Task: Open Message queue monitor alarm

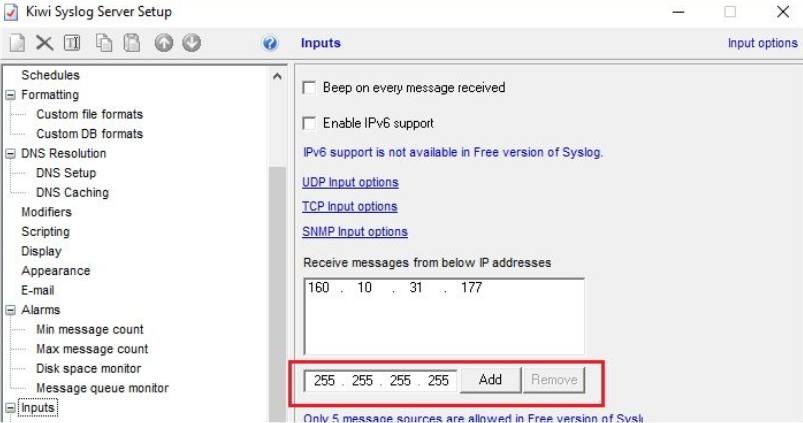Action: (102, 388)
